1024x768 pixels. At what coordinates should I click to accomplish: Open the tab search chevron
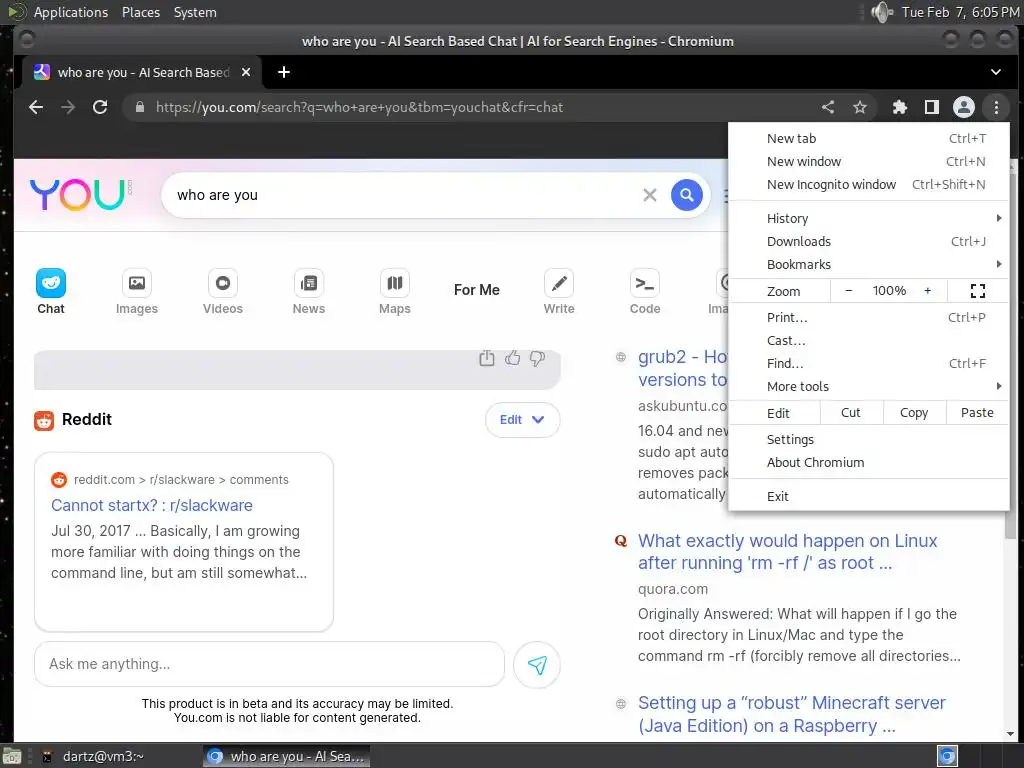tap(996, 72)
